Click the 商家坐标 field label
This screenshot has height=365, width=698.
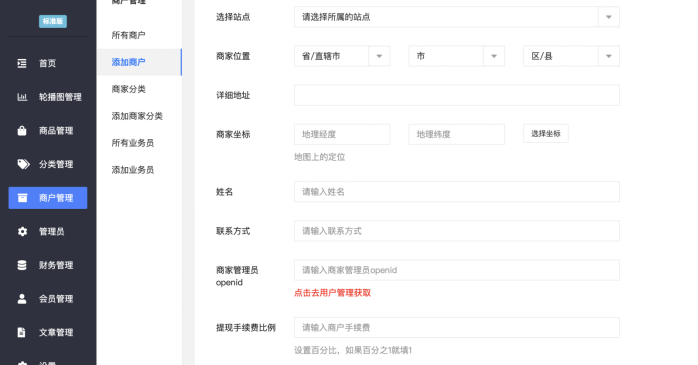pos(233,134)
